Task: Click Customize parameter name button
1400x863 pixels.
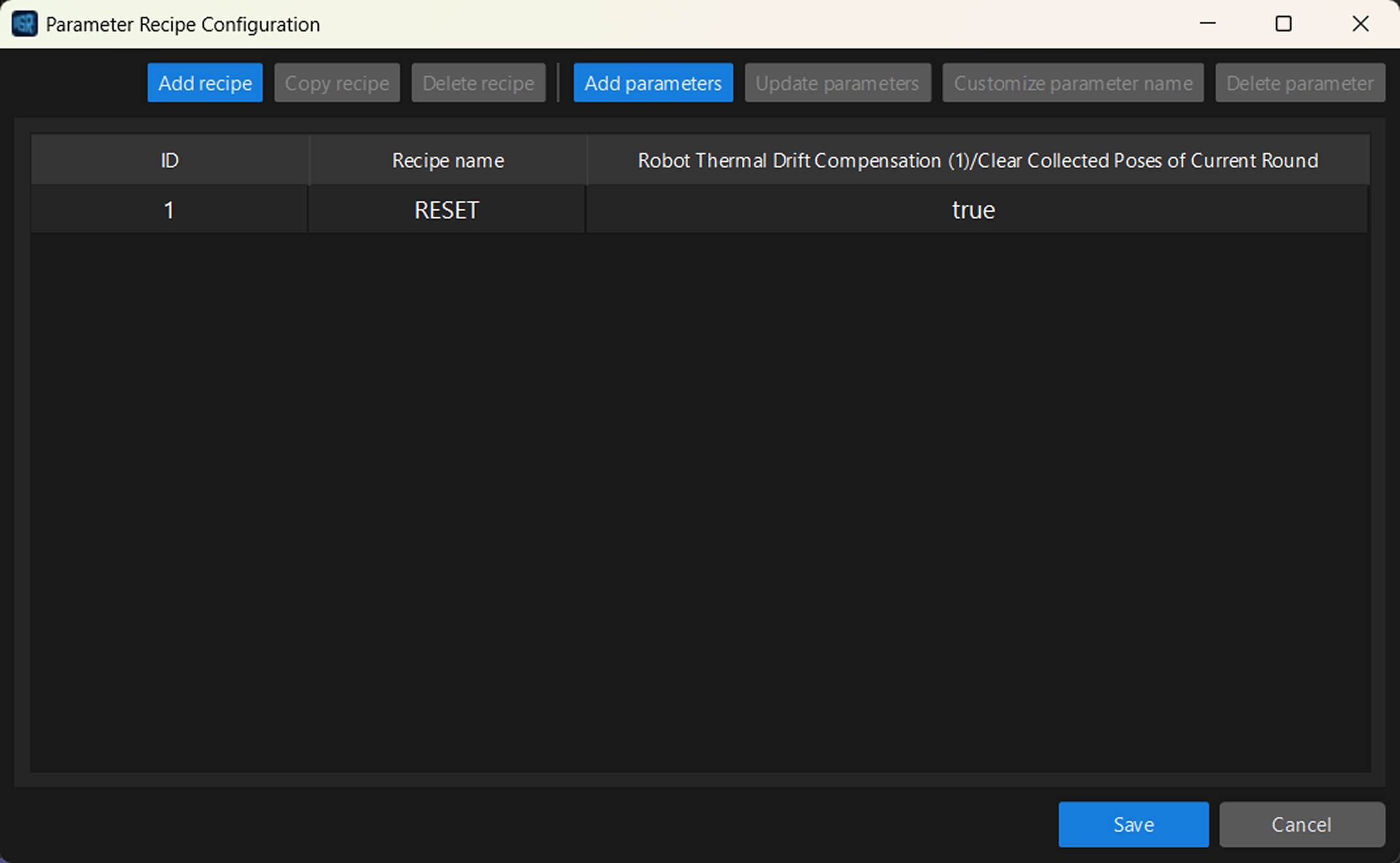Action: coord(1073,83)
